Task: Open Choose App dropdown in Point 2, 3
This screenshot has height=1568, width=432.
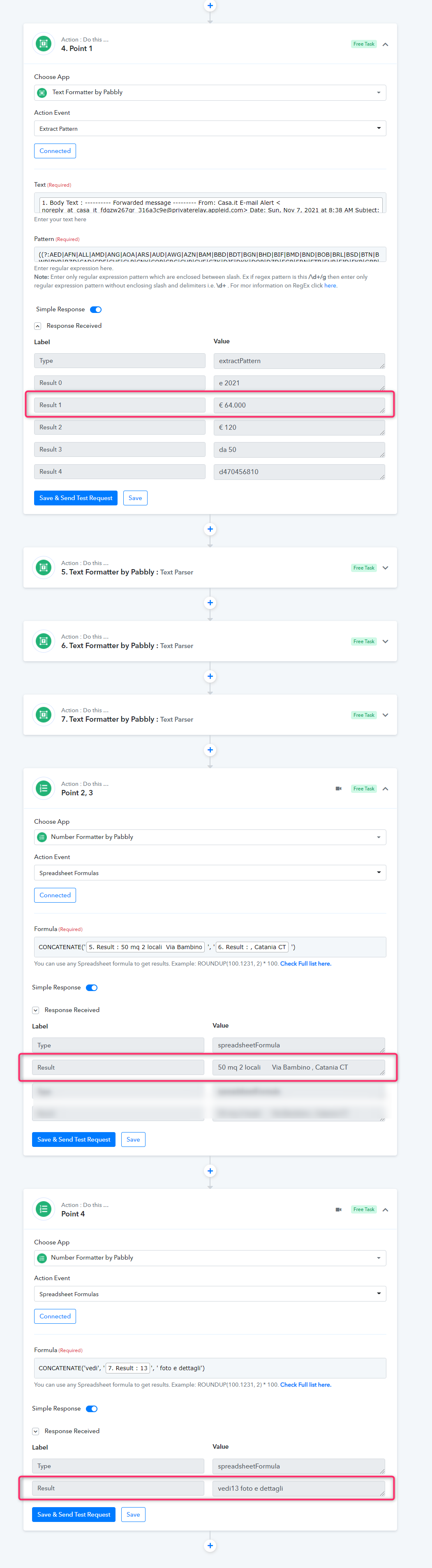Action: pyautogui.click(x=210, y=837)
